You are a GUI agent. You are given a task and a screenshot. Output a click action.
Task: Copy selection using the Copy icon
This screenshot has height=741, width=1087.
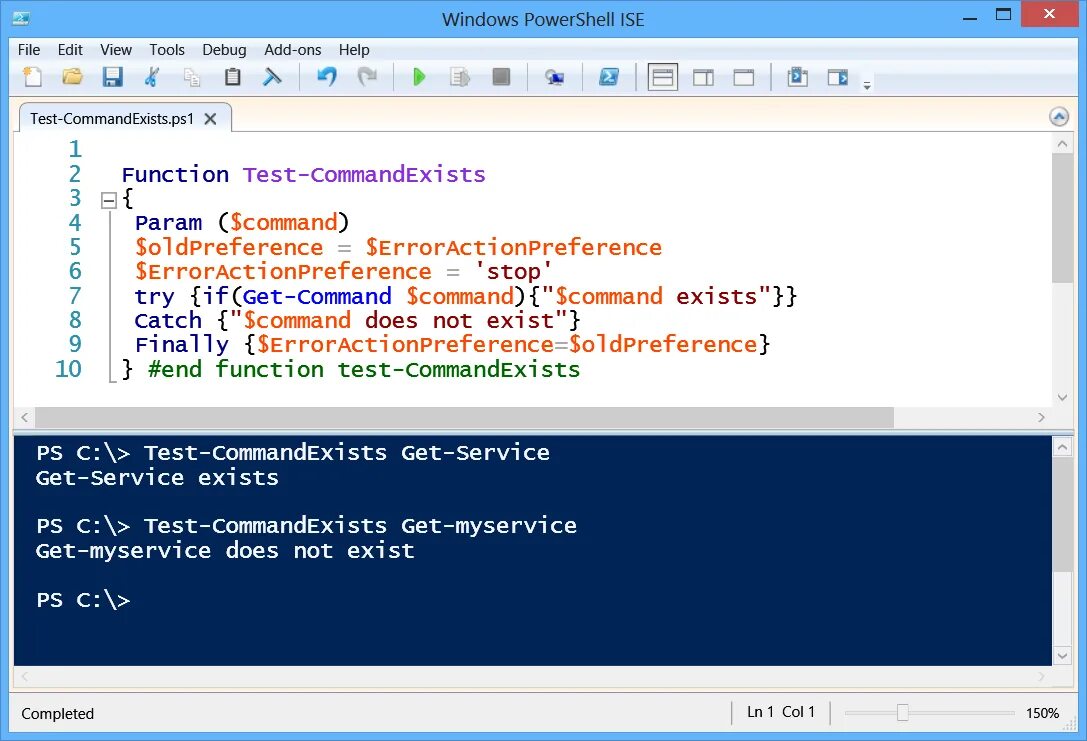(192, 77)
